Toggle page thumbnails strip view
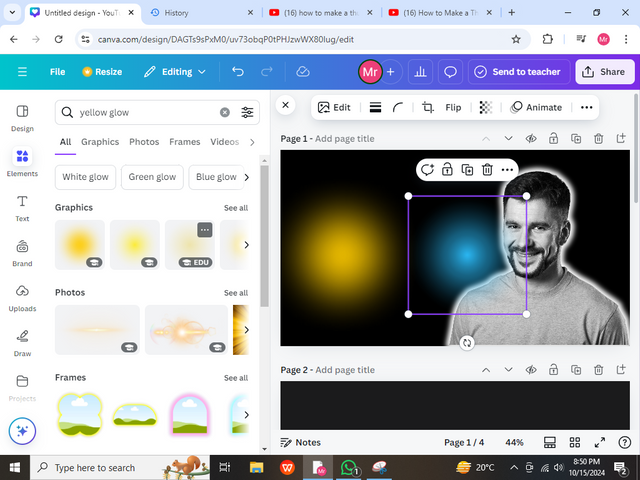The image size is (640, 480). 549,442
